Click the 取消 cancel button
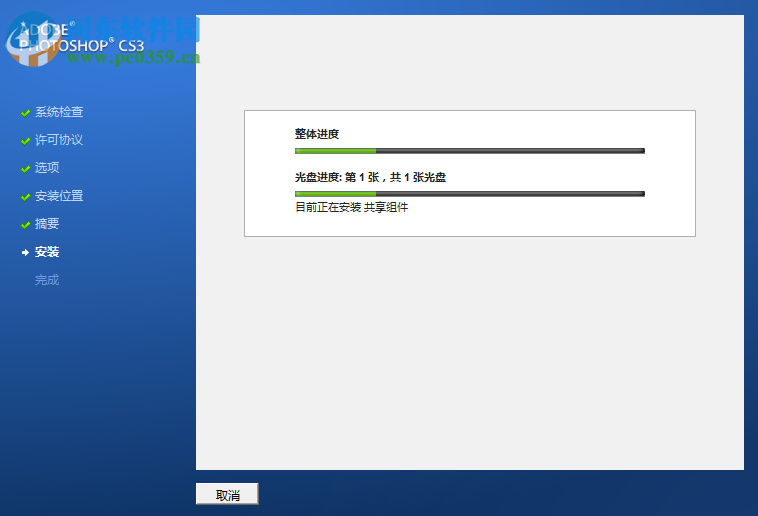The width and height of the screenshot is (758, 516). (x=227, y=494)
